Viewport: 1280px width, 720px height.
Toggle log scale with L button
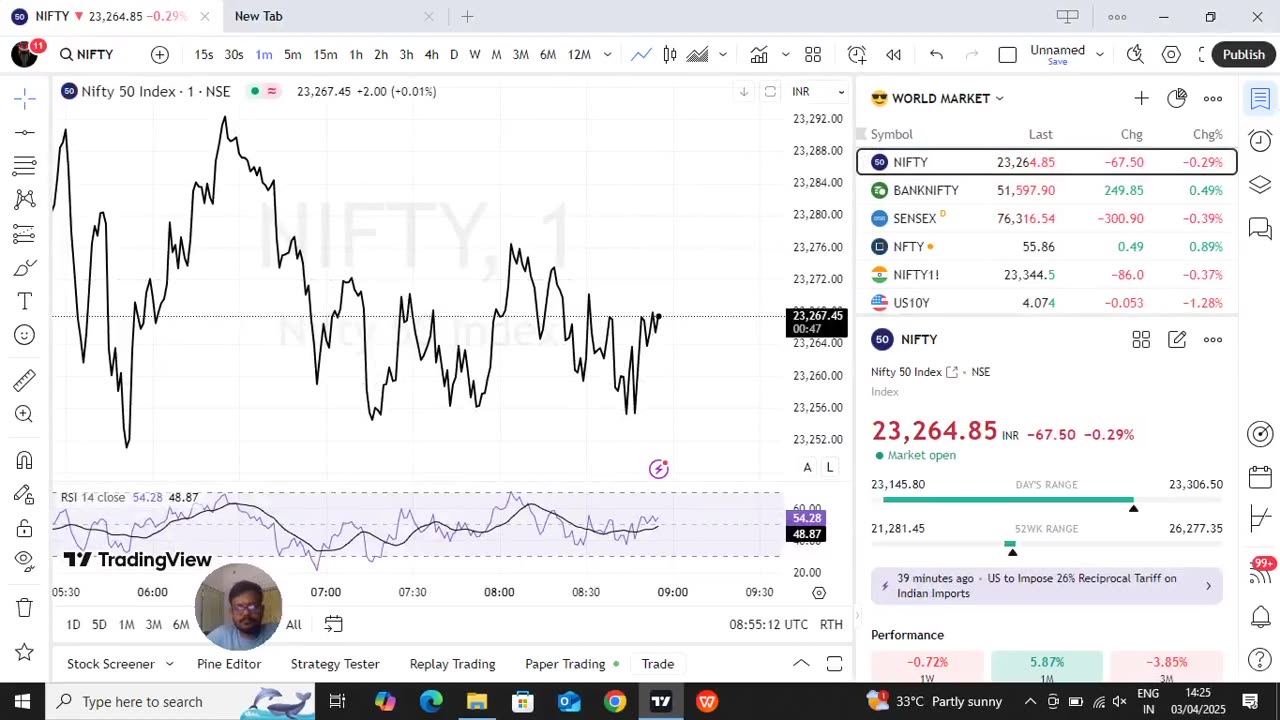click(x=829, y=467)
